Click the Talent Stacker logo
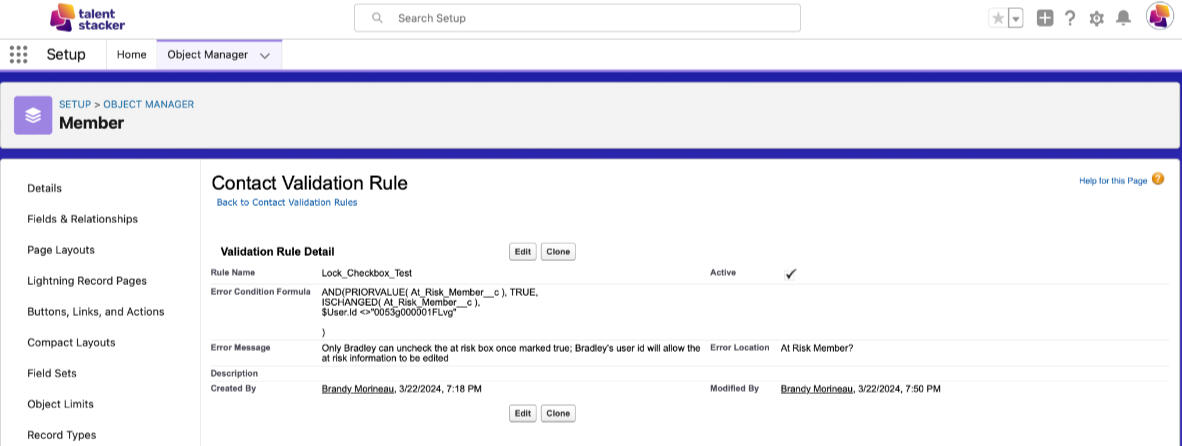The image size is (1182, 446). tap(87, 17)
